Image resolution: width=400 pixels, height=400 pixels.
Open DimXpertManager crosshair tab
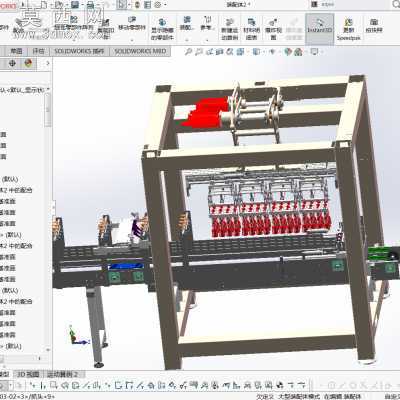point(12,63)
